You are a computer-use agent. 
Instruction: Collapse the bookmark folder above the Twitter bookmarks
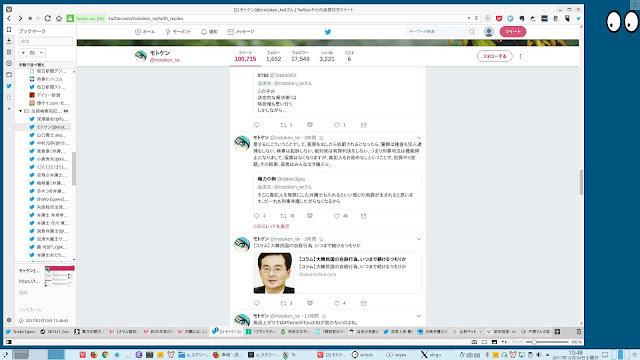(x=20, y=111)
